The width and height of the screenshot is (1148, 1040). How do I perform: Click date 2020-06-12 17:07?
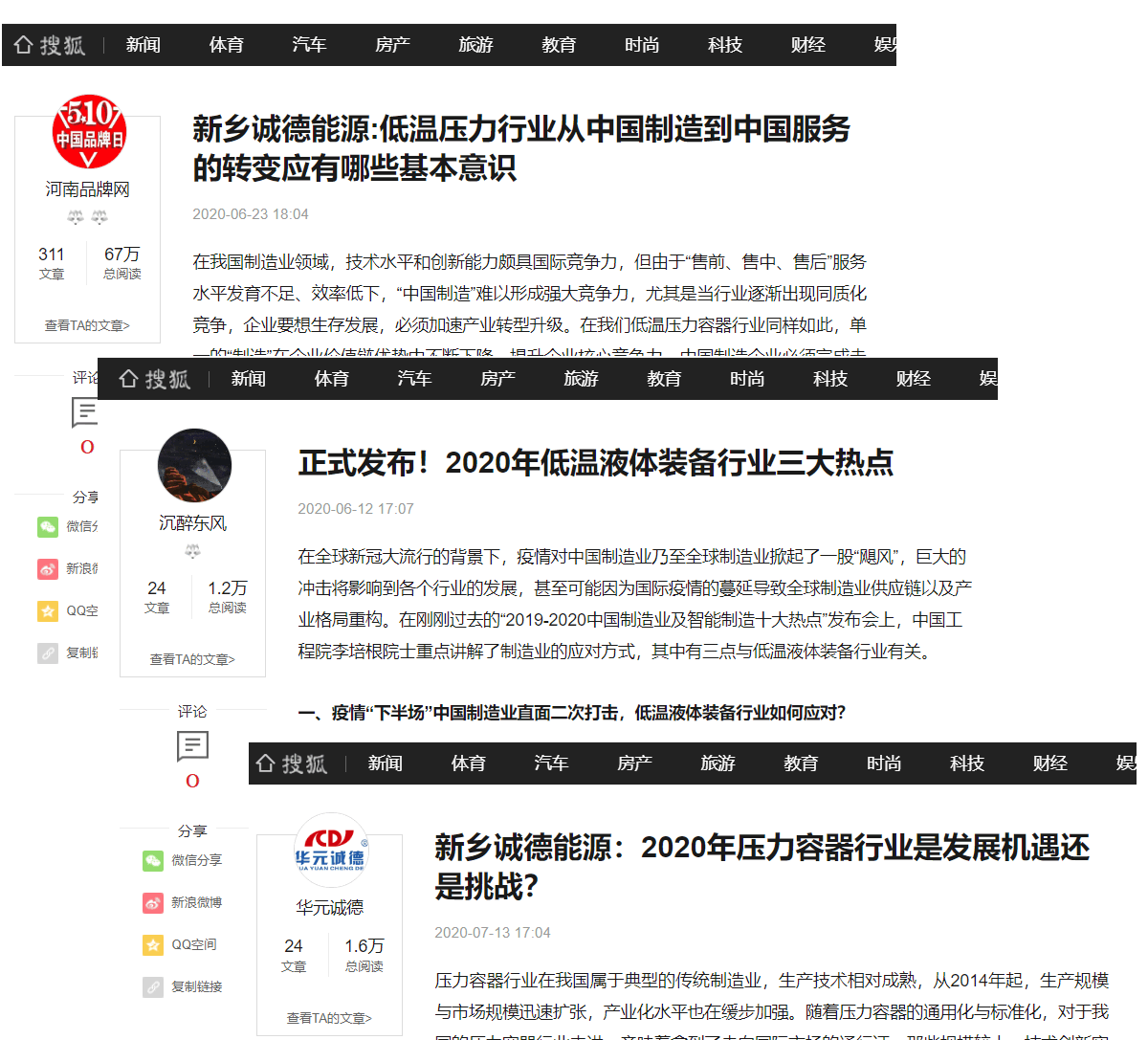tap(356, 509)
